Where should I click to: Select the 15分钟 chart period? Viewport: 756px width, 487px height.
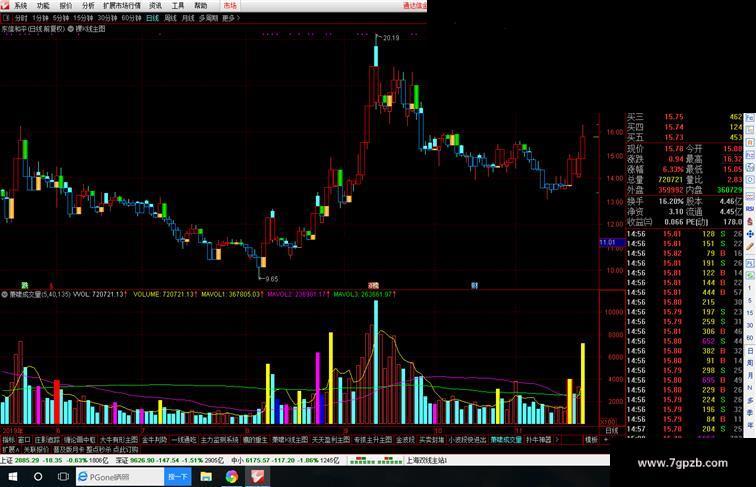[83, 18]
